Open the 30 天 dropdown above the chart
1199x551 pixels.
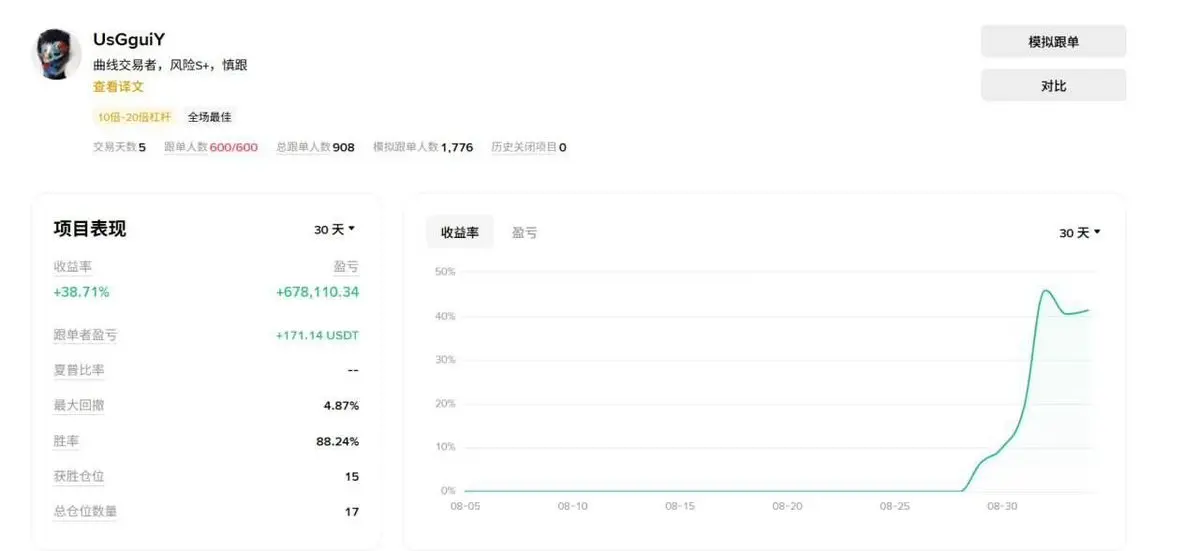pos(1080,233)
